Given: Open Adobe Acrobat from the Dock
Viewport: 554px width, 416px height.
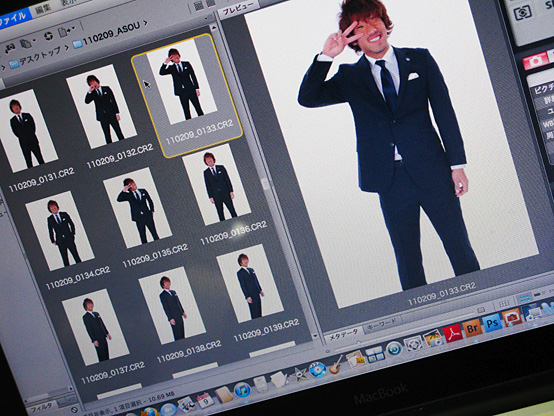Looking at the screenshot, I should coord(452,333).
